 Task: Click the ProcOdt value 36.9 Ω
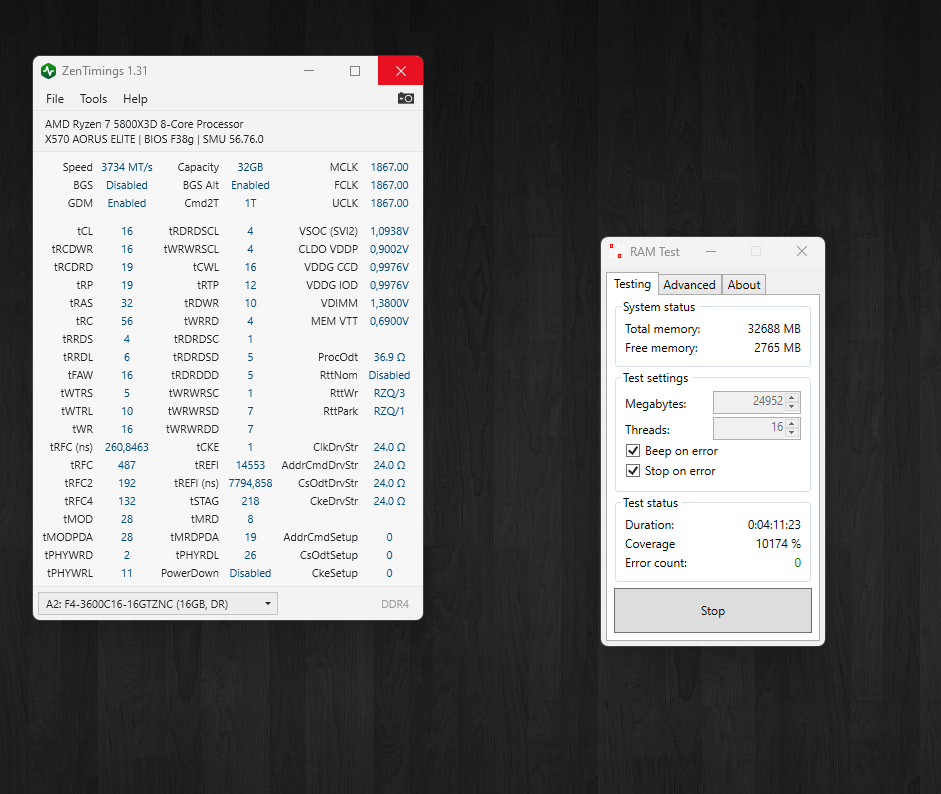(x=389, y=357)
